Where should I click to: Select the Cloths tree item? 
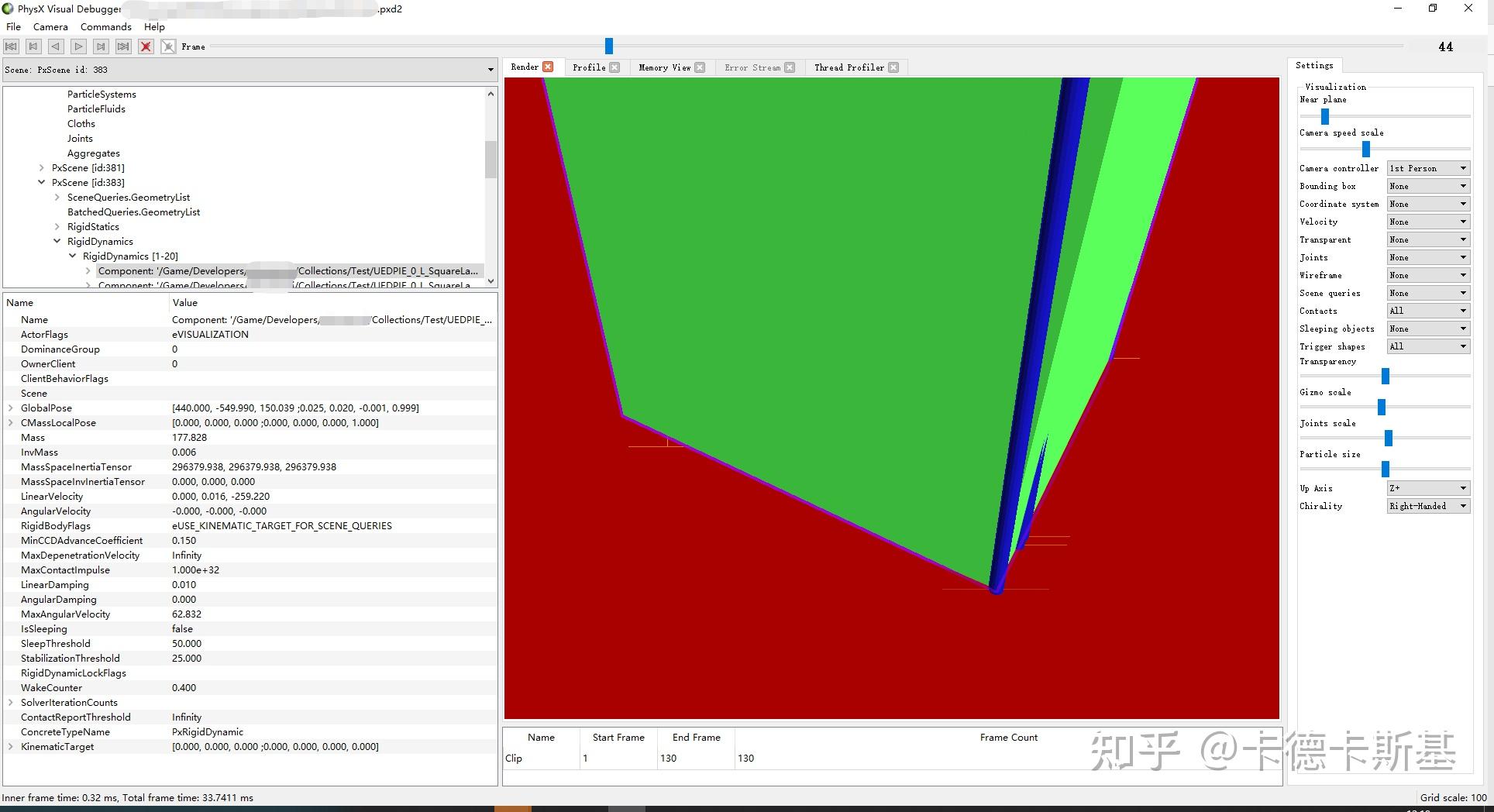(x=81, y=124)
